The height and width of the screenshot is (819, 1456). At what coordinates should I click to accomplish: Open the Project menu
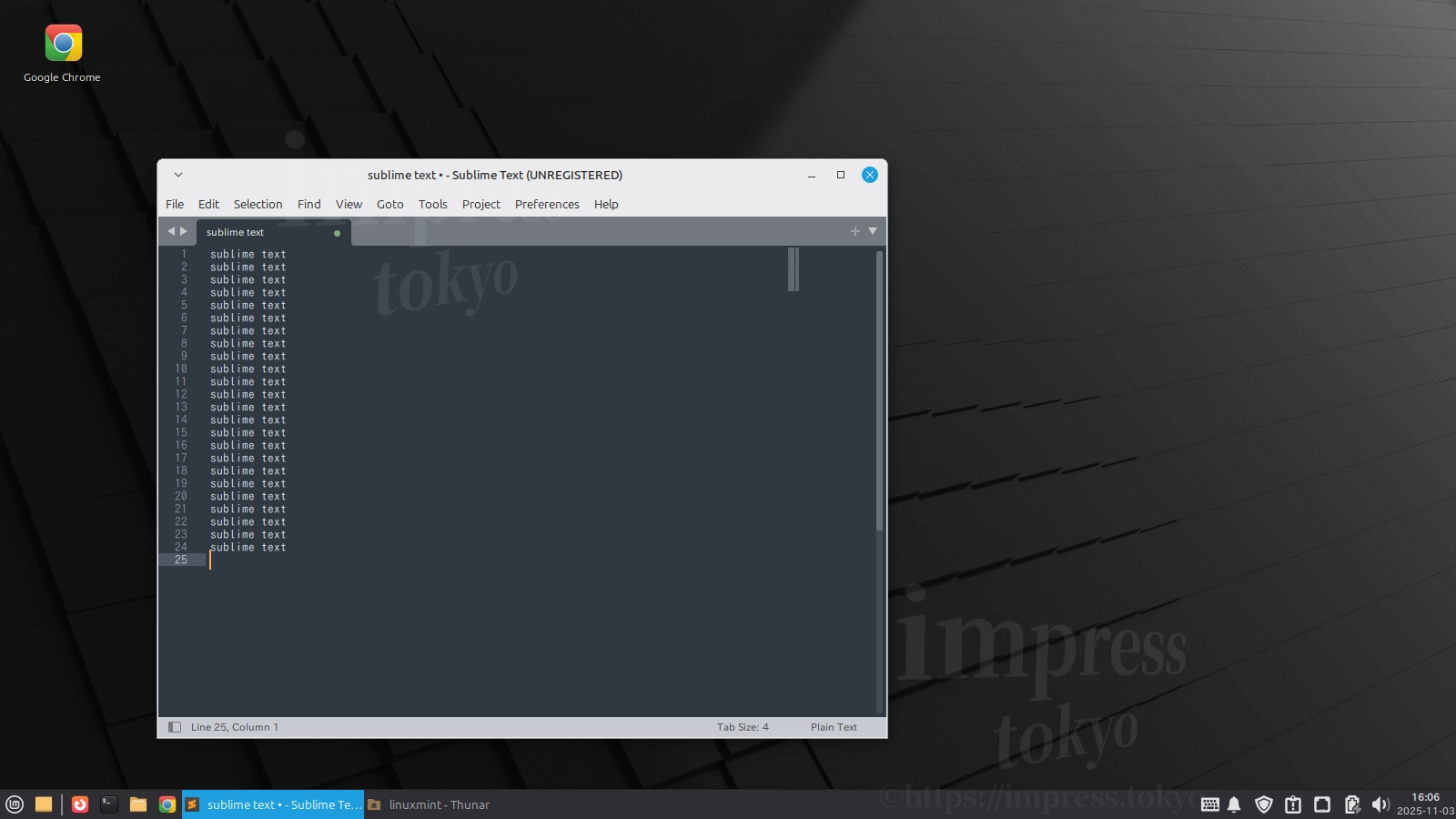[480, 204]
